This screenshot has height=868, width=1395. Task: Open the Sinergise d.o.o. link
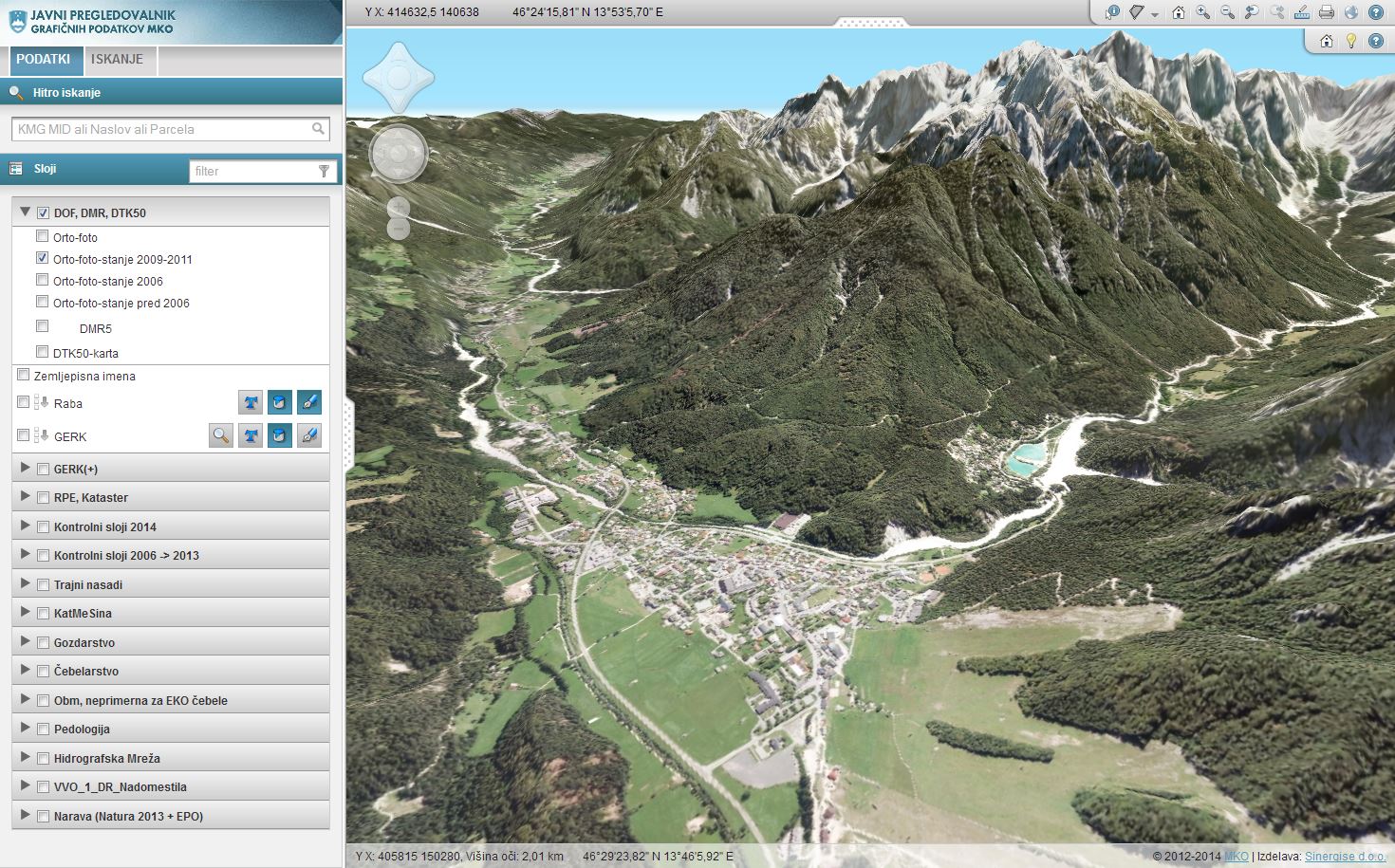[x=1345, y=856]
